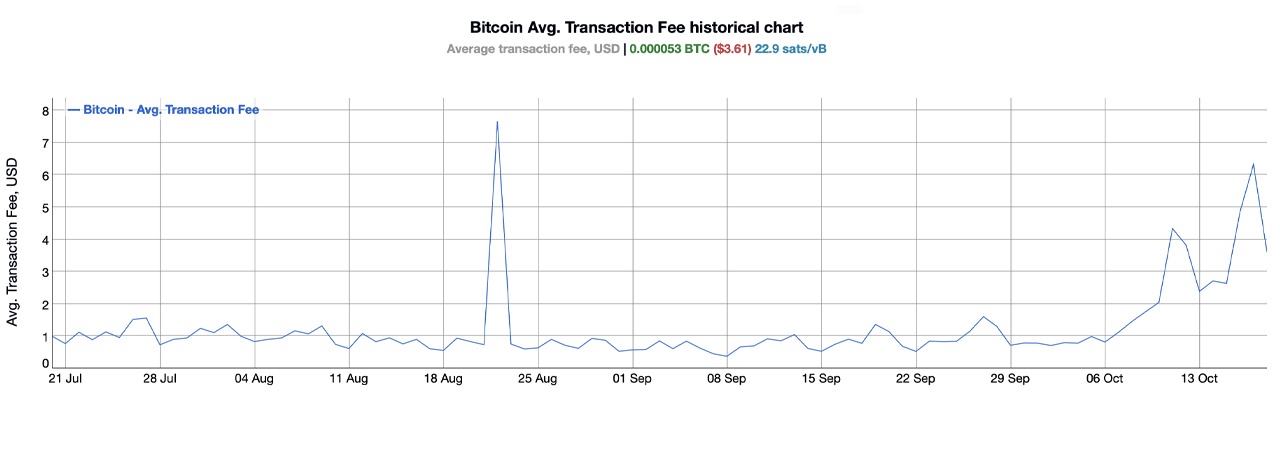Click the 'Avg. Transaction Fee, USD' y-axis title
Image resolution: width=1280 pixels, height=450 pixels.
pos(13,242)
